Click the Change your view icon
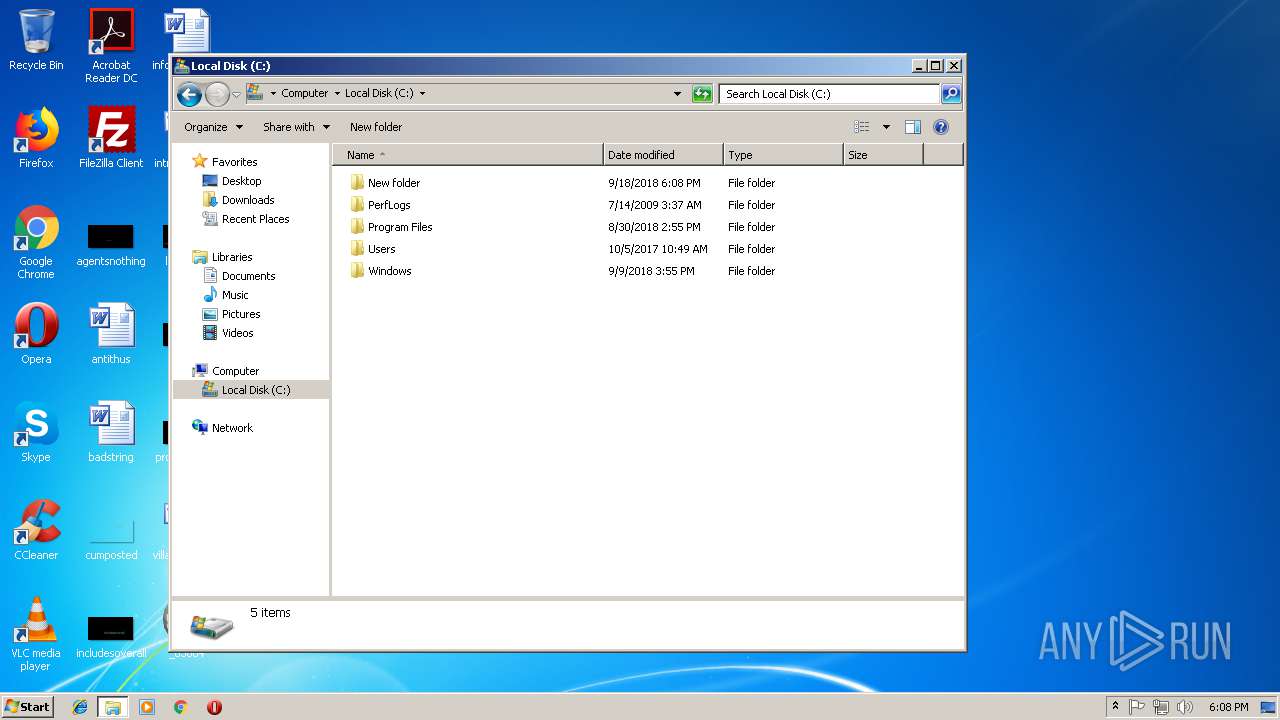The width and height of the screenshot is (1280, 720). pos(862,127)
